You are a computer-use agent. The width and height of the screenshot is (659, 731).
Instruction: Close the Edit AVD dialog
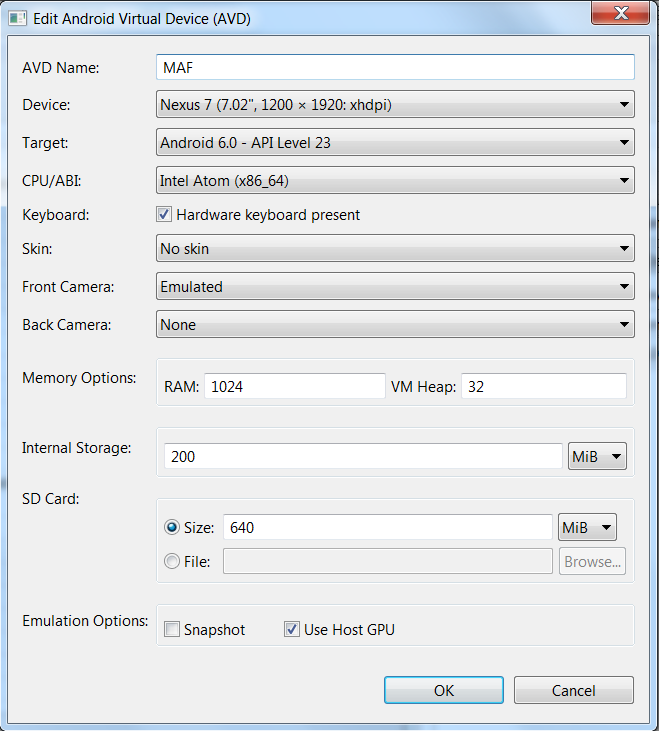tap(620, 13)
